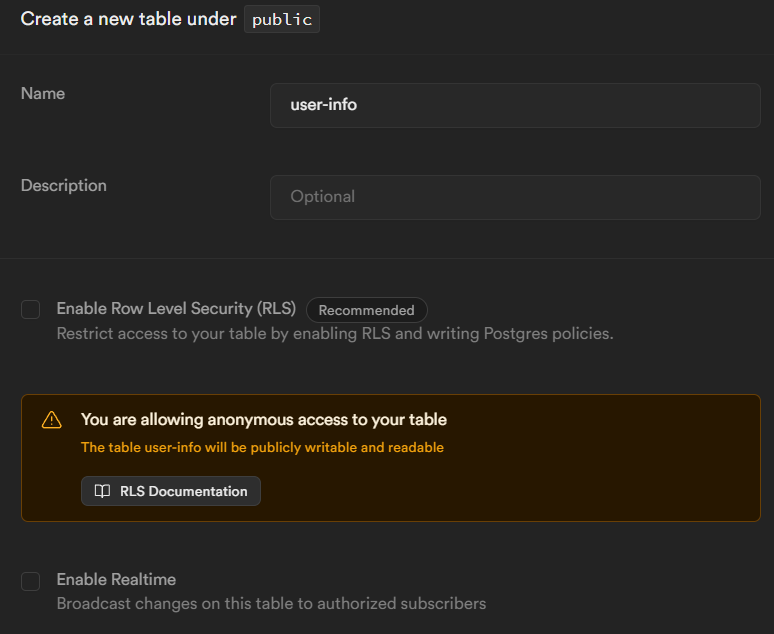
Task: Click the Create a new table heading
Action: click(128, 19)
